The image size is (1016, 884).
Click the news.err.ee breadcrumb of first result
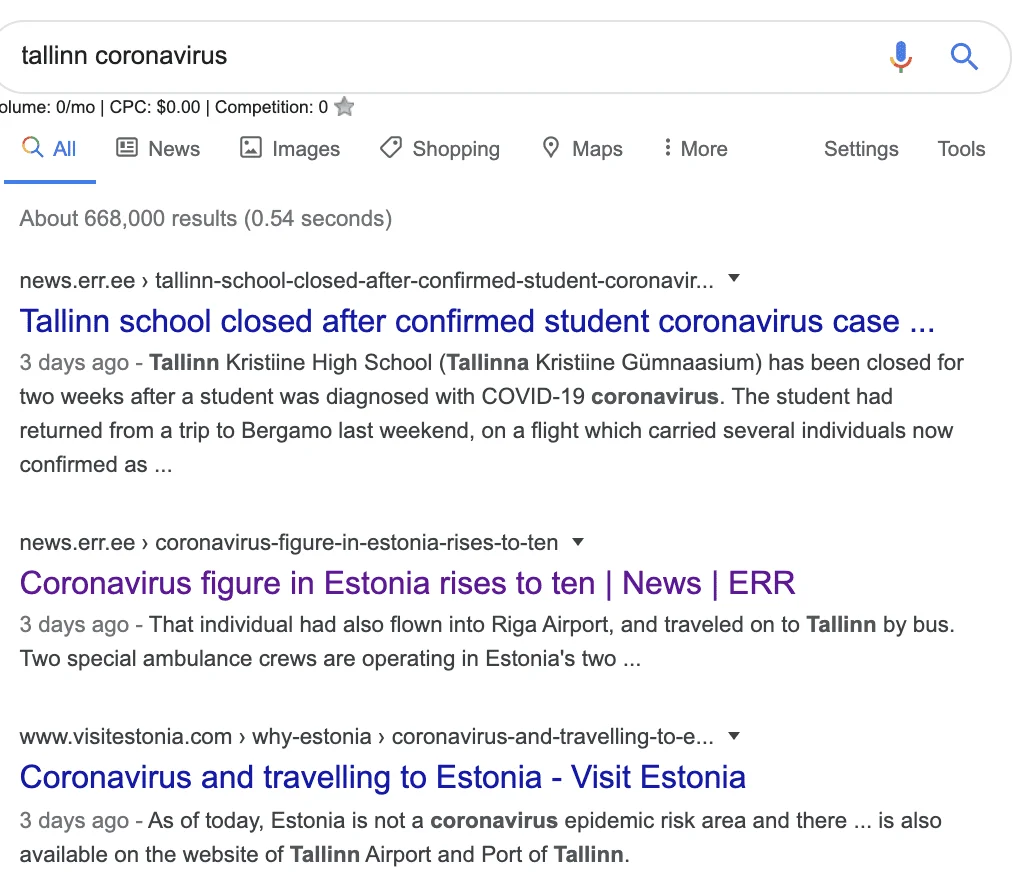(77, 281)
